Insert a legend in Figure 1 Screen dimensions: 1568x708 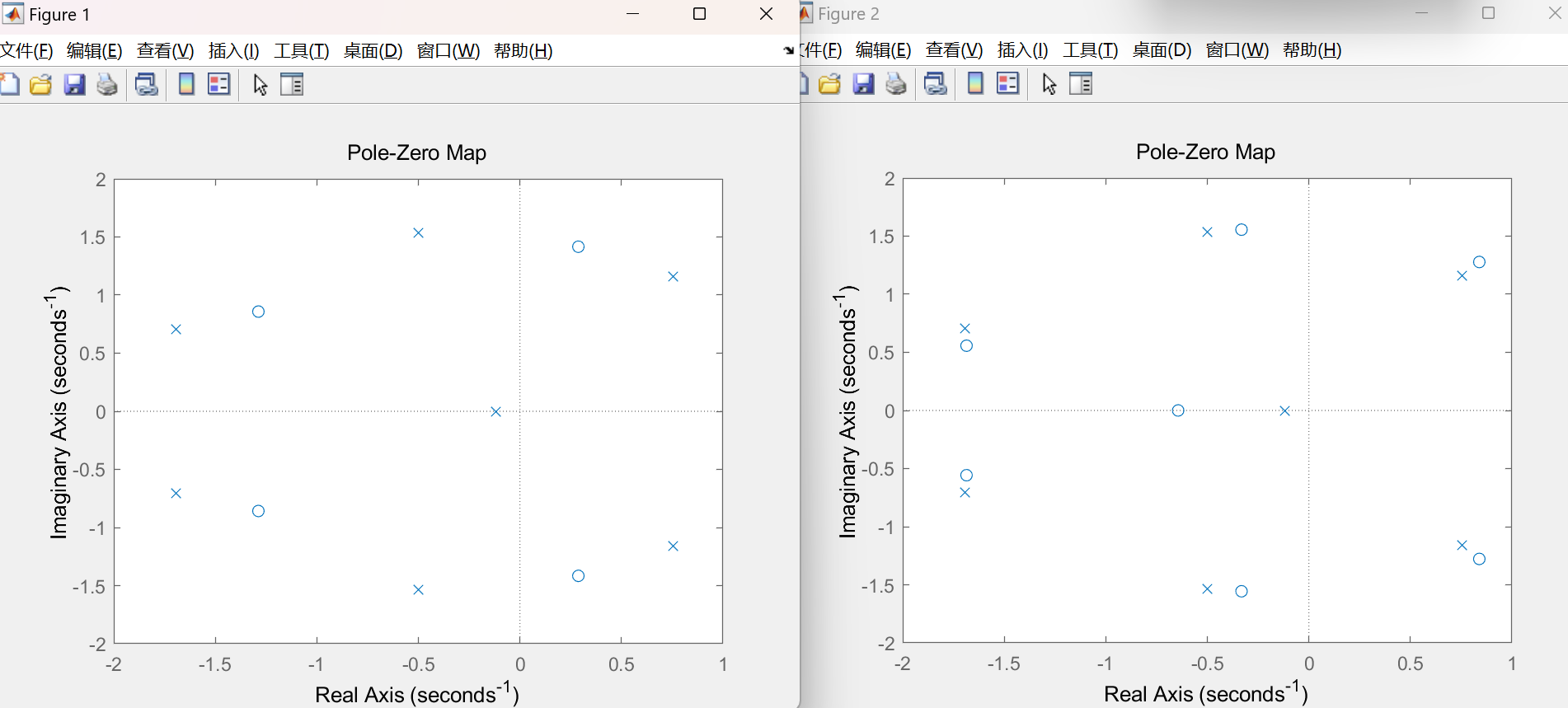click(218, 85)
